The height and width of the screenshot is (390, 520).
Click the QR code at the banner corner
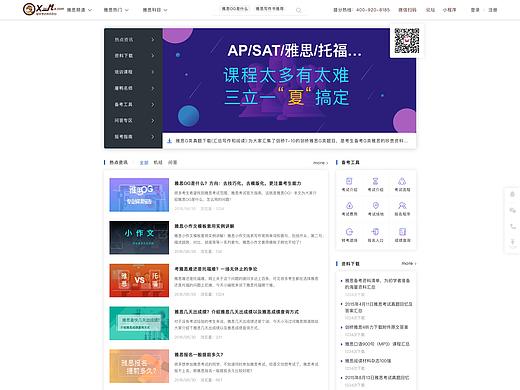(407, 41)
